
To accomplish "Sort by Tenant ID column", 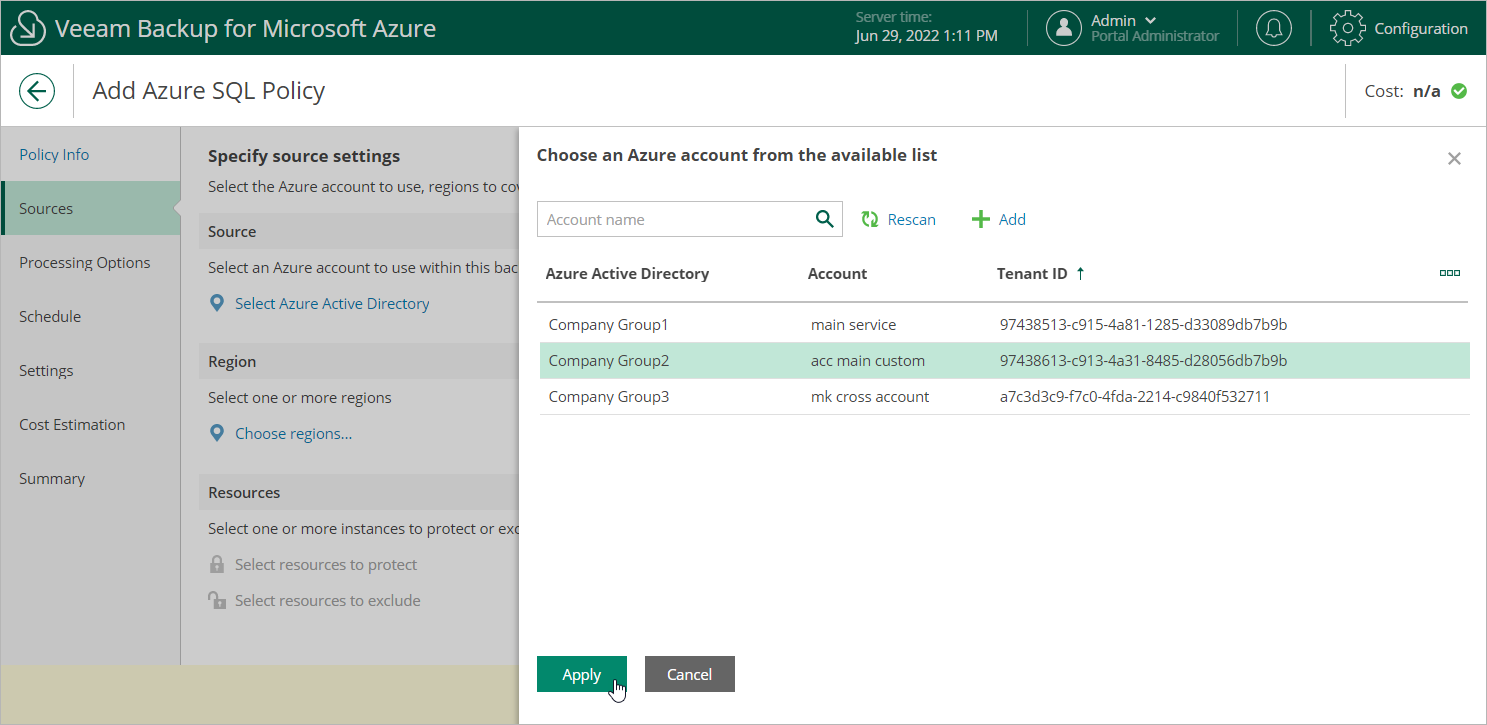I will coord(1032,273).
